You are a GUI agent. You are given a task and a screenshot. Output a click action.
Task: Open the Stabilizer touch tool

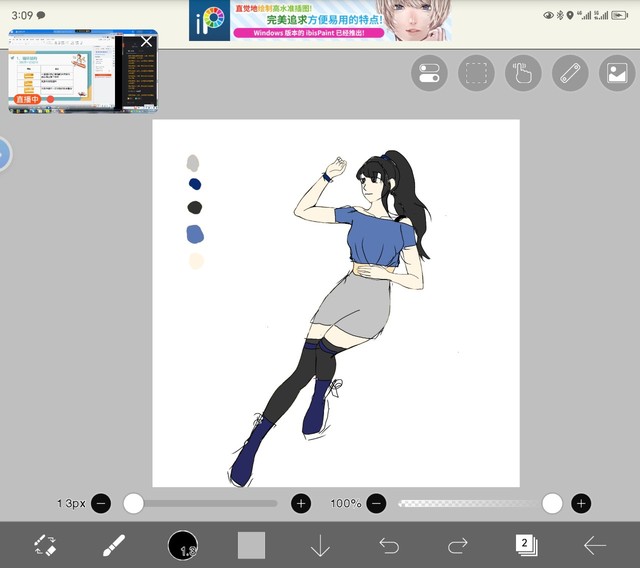(x=523, y=73)
